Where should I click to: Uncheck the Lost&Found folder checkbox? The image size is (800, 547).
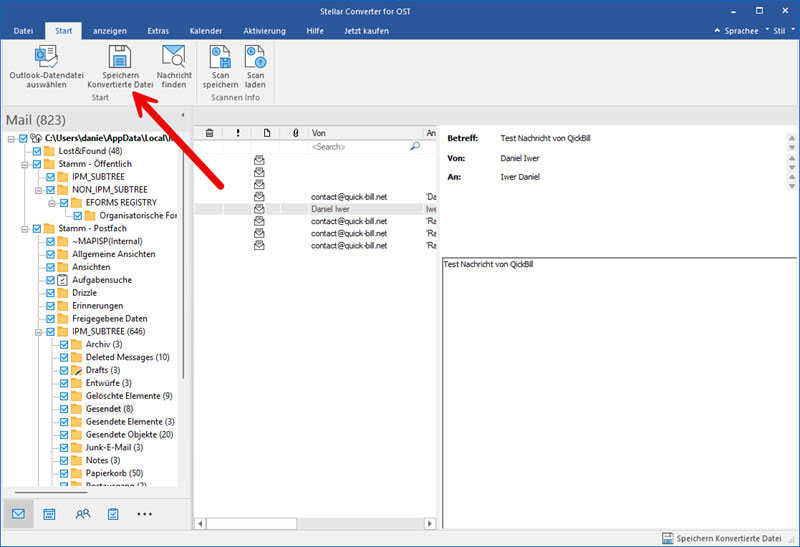(37, 151)
